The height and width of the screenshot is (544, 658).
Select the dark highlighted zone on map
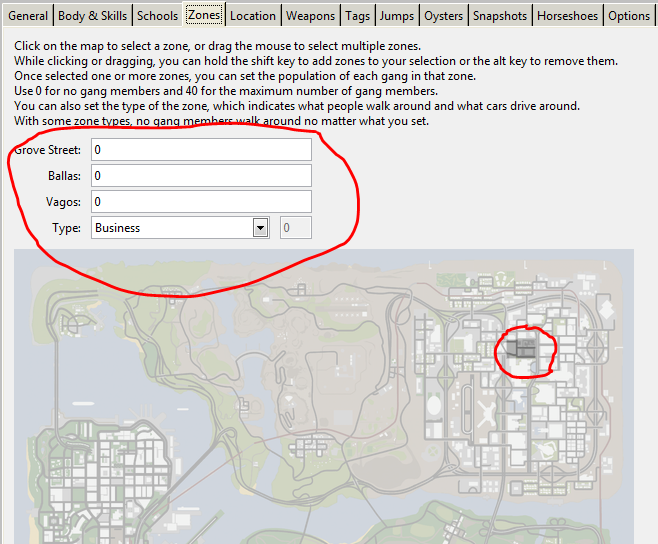click(x=521, y=349)
